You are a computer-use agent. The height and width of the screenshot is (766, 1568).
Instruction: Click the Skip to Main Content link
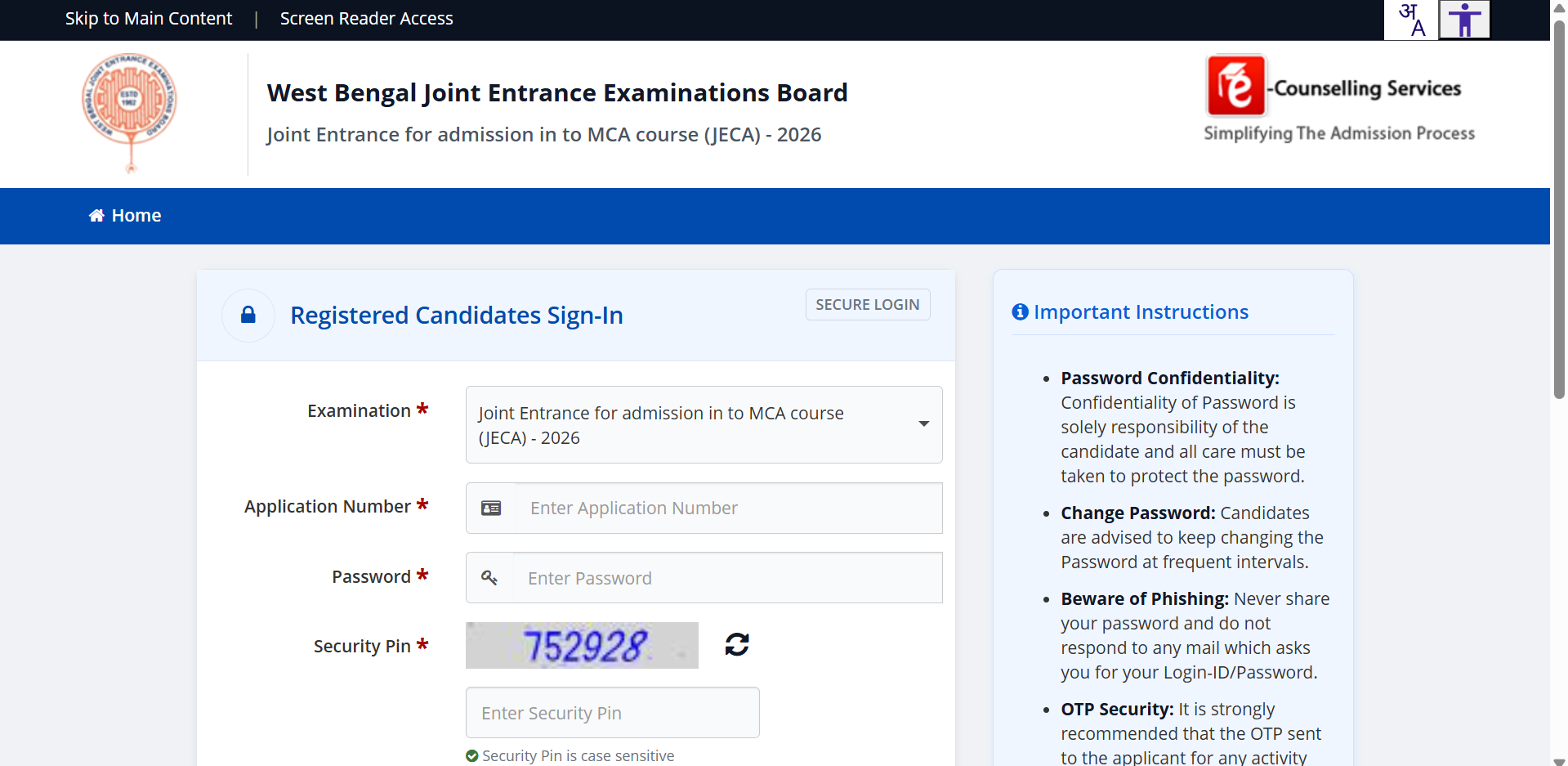(x=148, y=18)
